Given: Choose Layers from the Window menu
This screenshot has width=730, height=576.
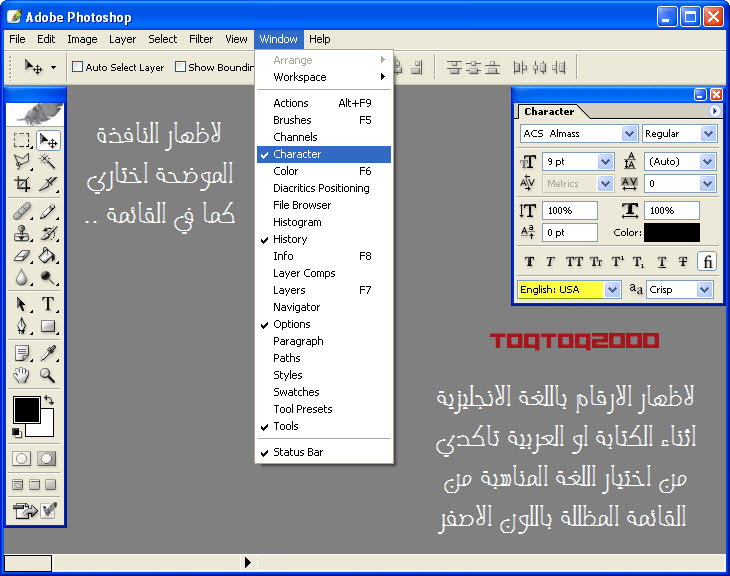Looking at the screenshot, I should point(289,290).
